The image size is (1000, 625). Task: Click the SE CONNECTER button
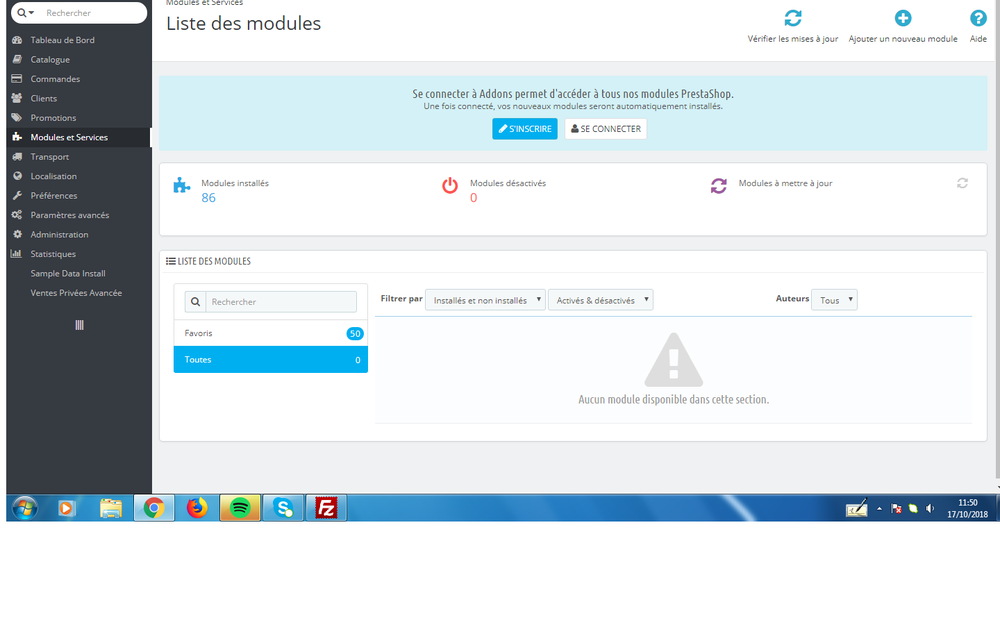pos(605,129)
